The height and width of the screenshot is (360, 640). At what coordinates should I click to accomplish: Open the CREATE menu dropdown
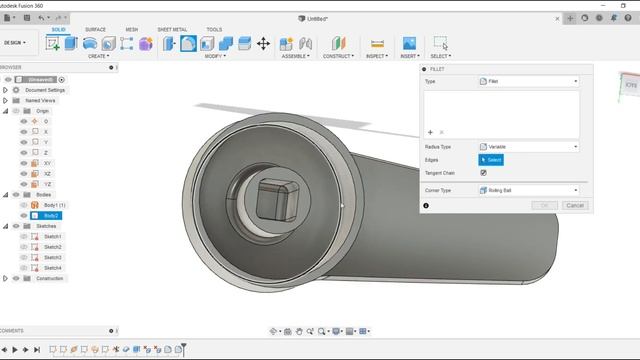click(x=99, y=56)
